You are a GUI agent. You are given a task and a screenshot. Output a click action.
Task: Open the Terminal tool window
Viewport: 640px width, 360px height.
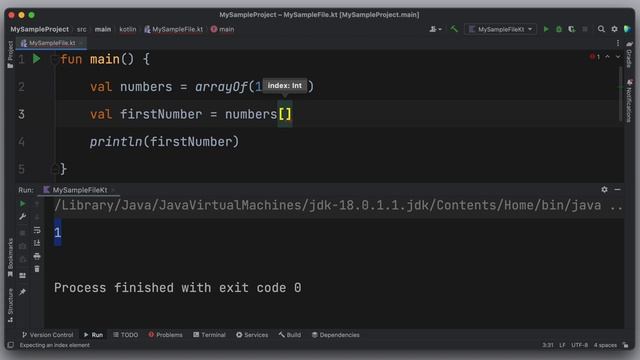click(209, 335)
